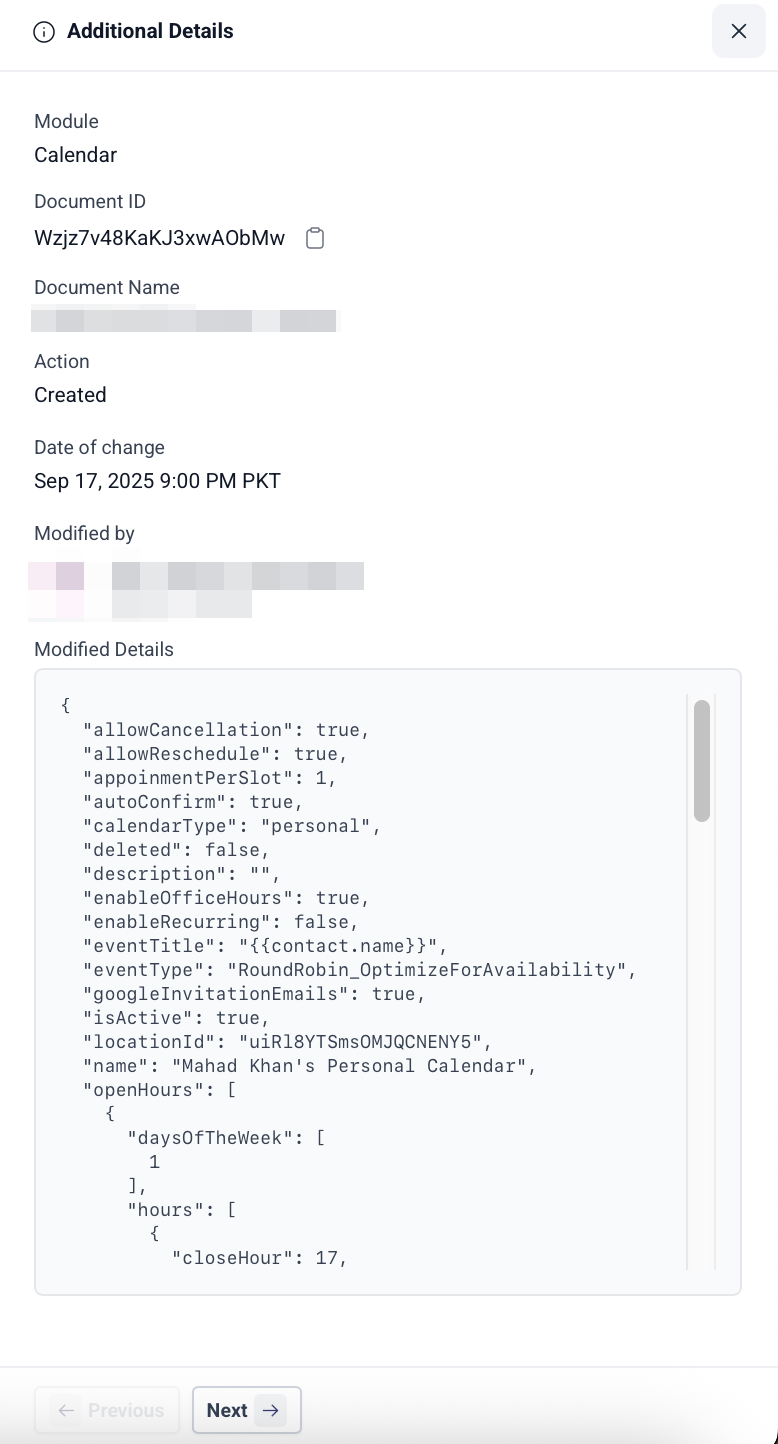
Task: Click the "Modified Details" section label
Action: pyautogui.click(x=104, y=650)
